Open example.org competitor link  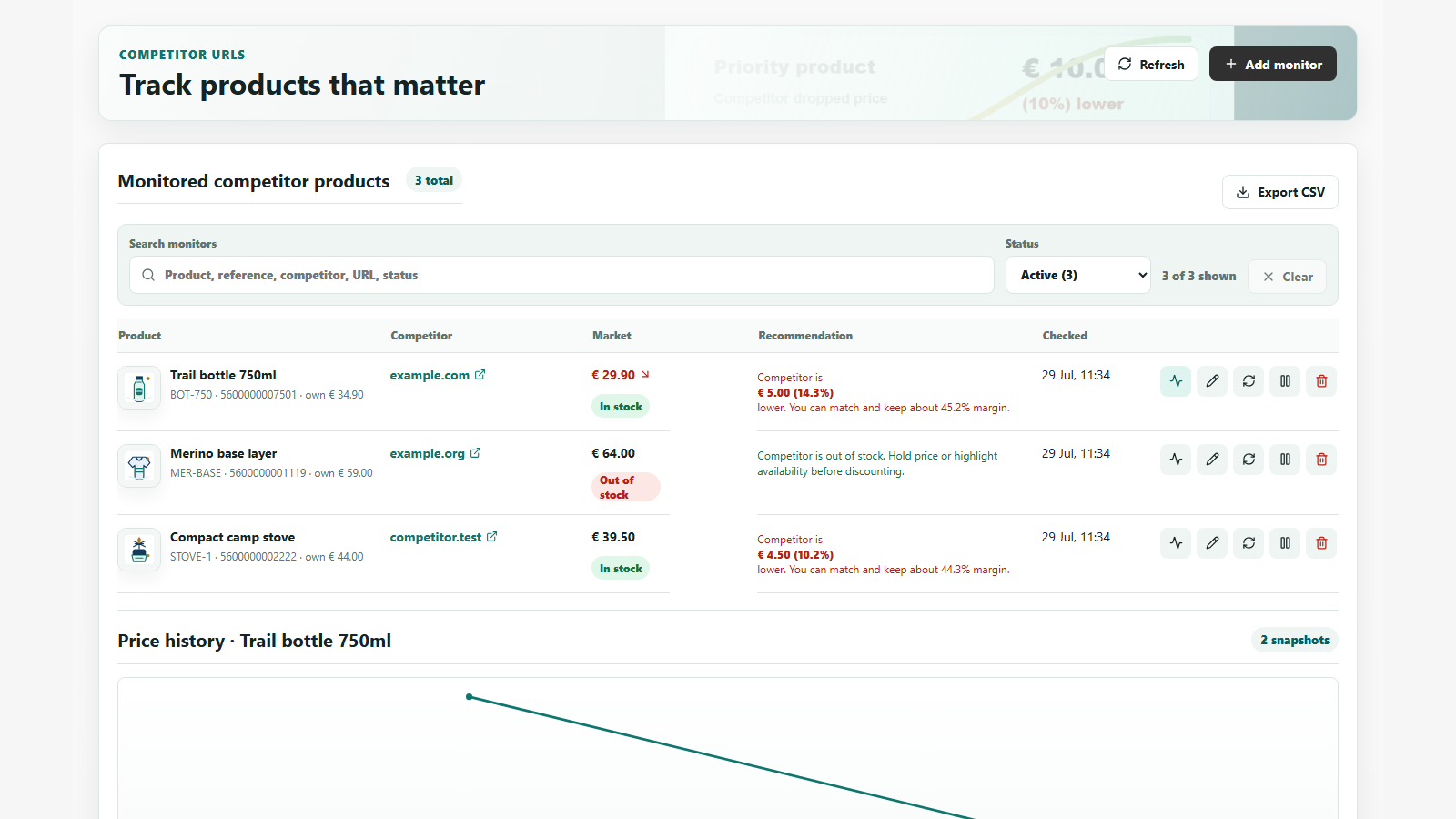[x=435, y=453]
